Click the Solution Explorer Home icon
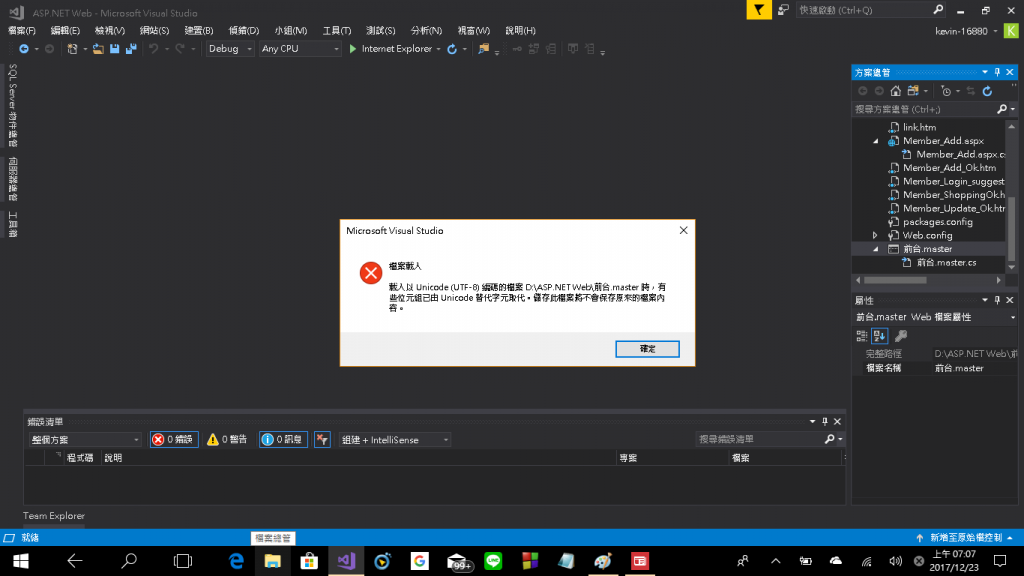 pos(896,91)
